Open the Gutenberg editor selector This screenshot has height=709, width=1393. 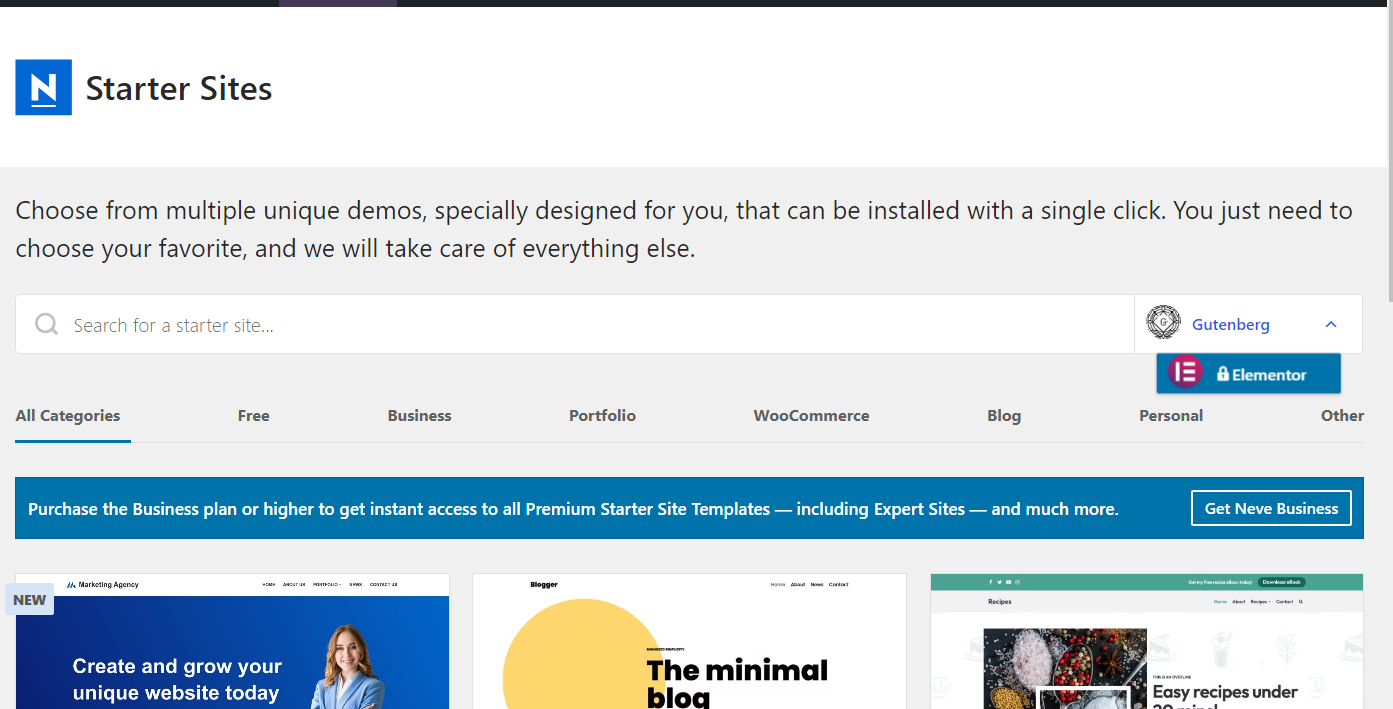tap(1248, 324)
